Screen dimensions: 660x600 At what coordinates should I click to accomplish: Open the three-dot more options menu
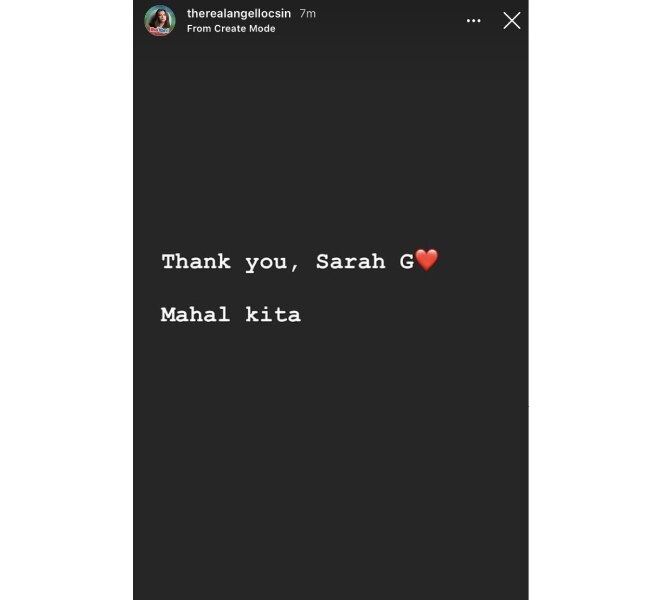tap(473, 21)
